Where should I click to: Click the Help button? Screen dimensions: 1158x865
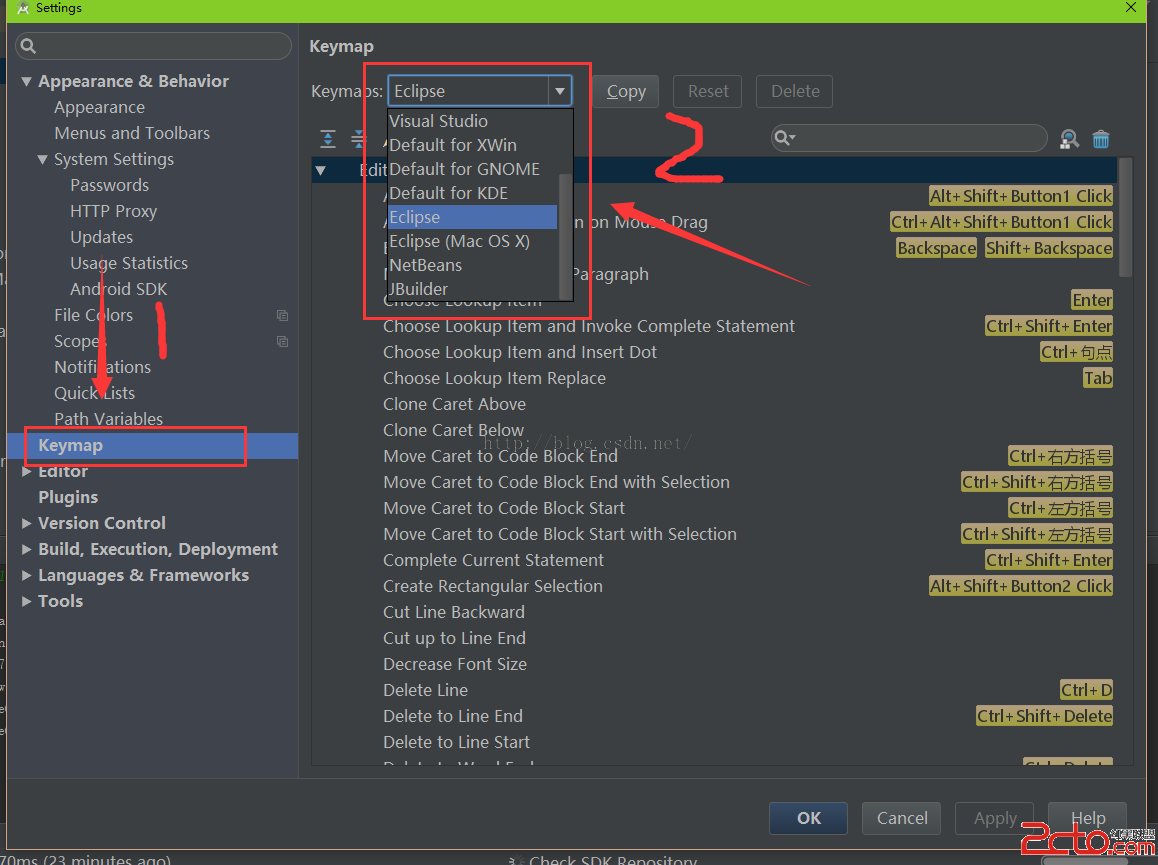click(x=1087, y=818)
